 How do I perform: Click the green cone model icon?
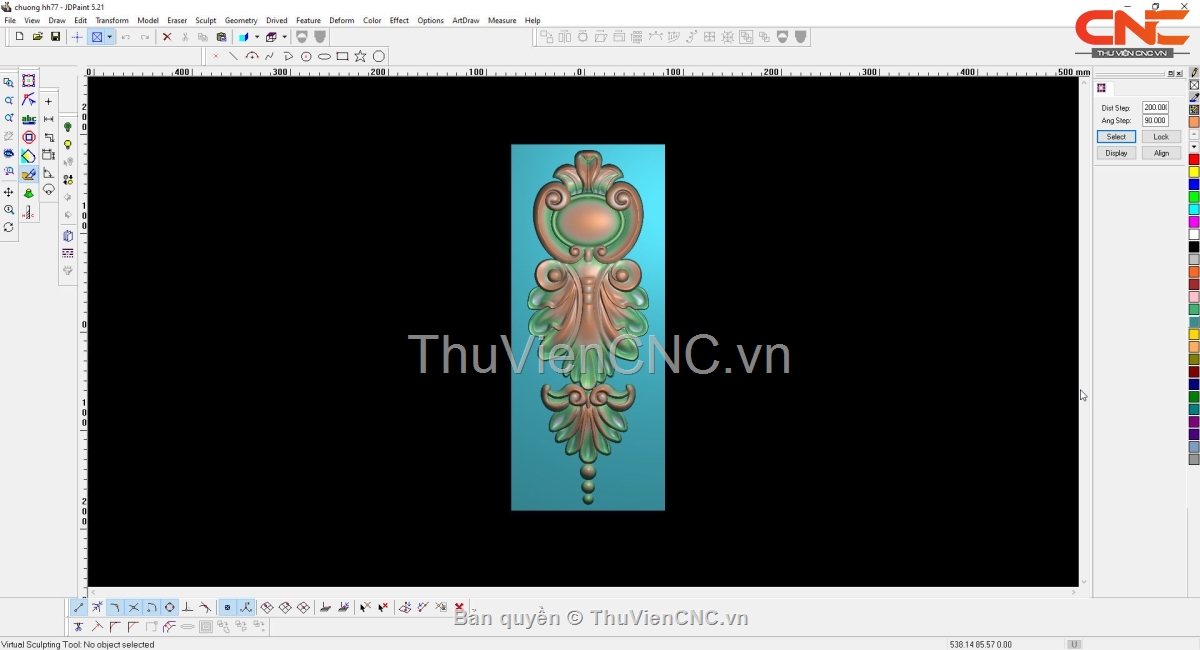28,193
